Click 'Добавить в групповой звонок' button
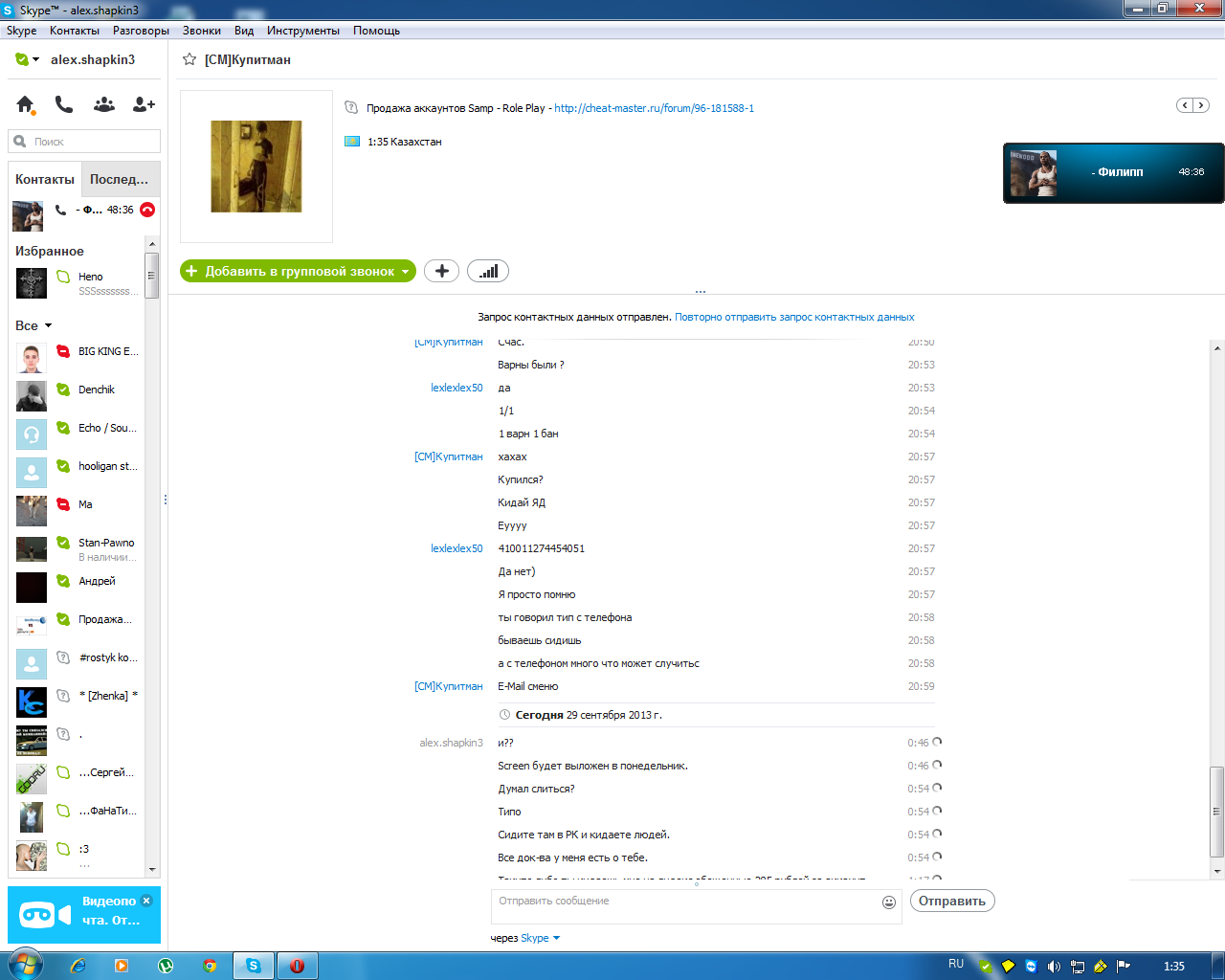 [298, 271]
